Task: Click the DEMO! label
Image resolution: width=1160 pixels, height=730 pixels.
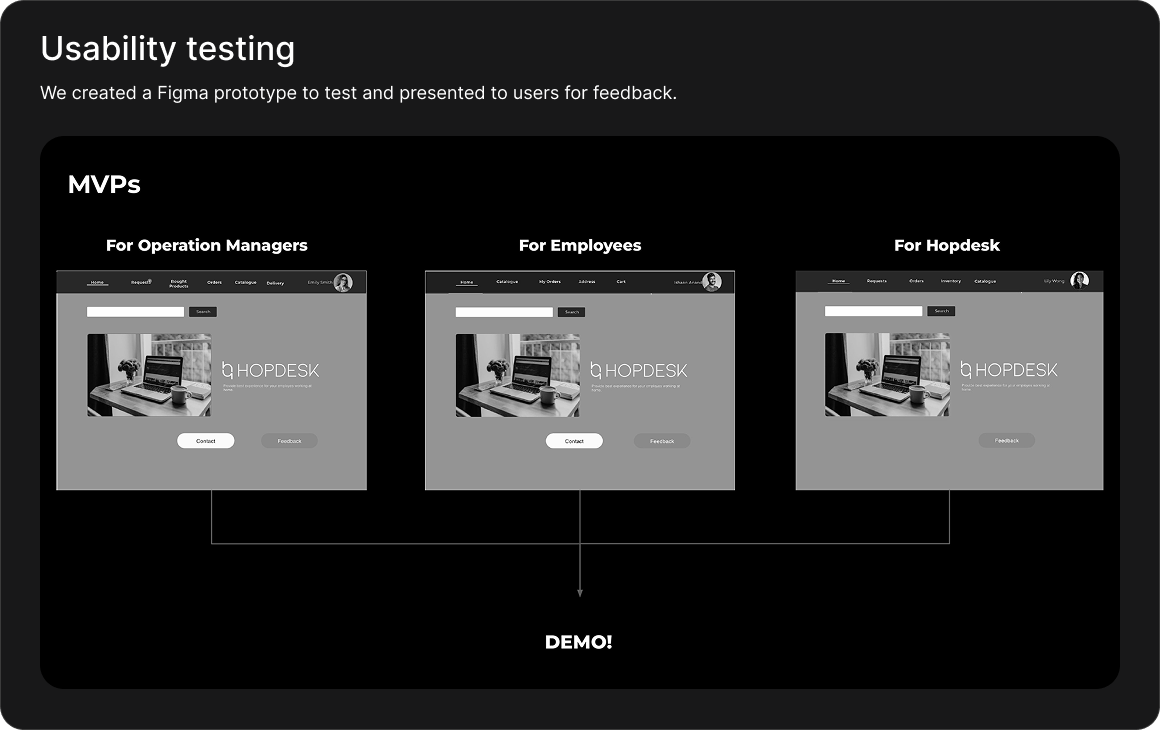Action: point(578,642)
